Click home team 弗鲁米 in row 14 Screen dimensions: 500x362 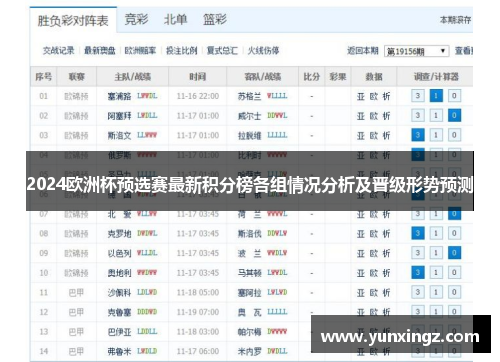[x=119, y=351]
